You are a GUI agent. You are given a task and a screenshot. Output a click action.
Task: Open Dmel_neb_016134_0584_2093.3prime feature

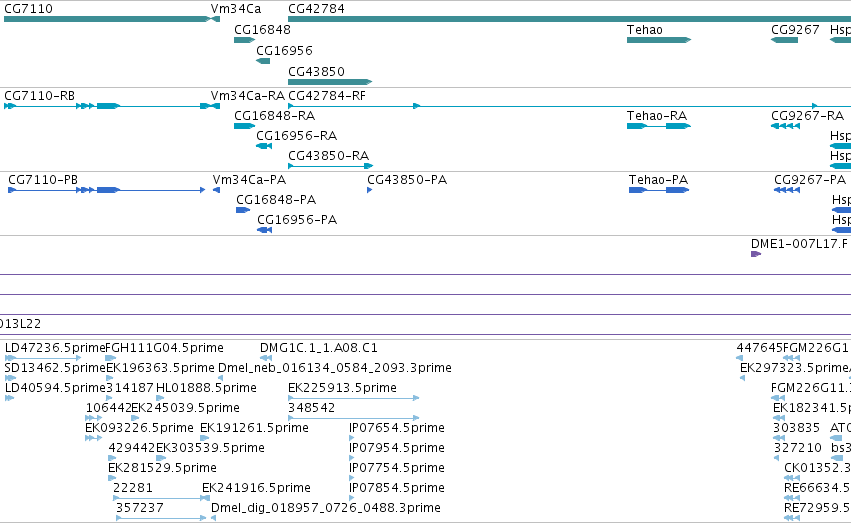pos(335,368)
